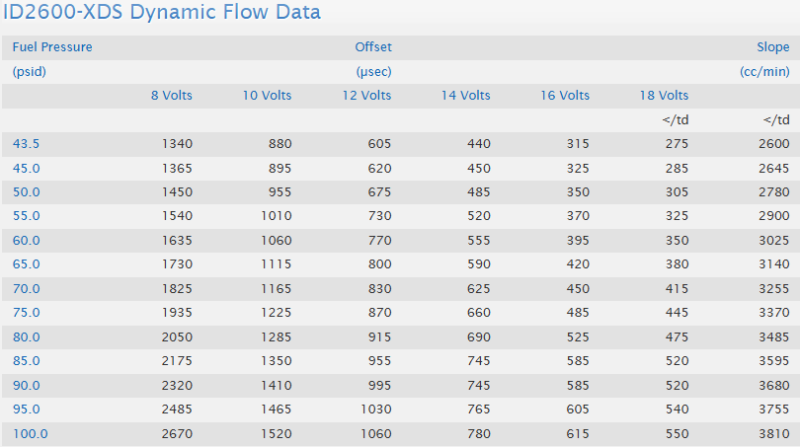
Task: Click the 2600 slope value cell
Action: (773, 144)
